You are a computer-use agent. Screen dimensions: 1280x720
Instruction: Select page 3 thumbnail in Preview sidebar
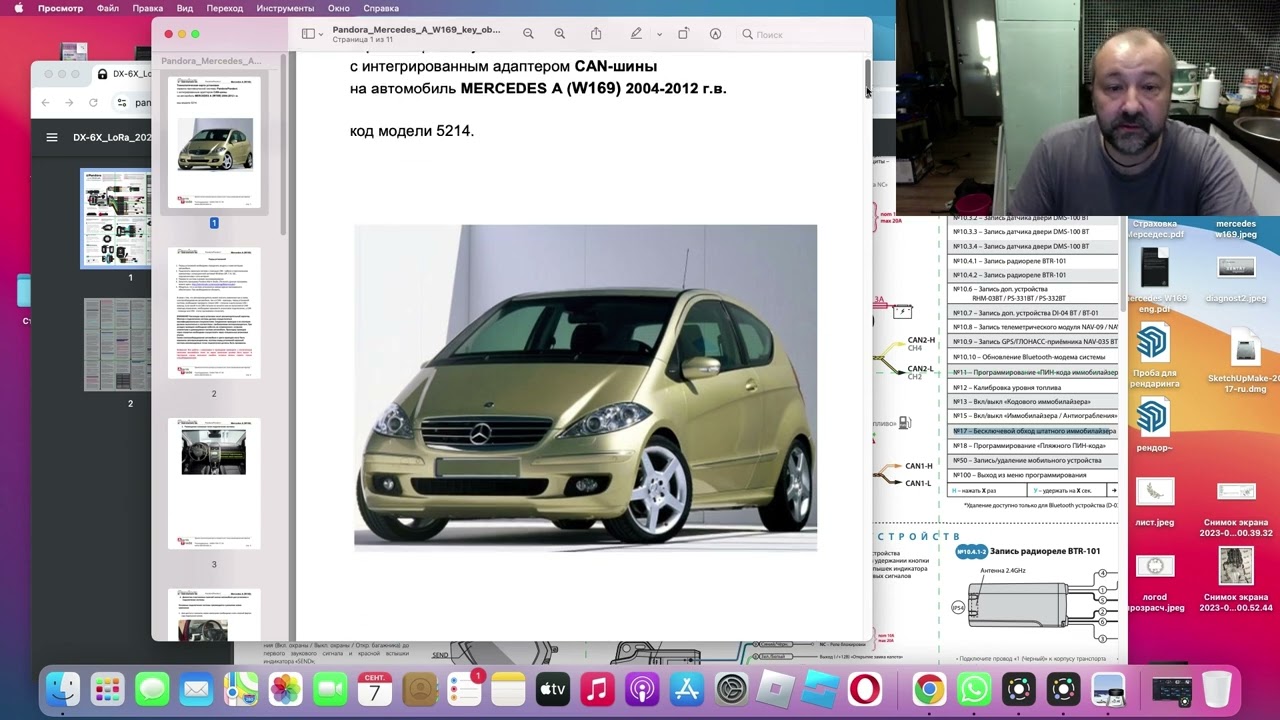click(214, 484)
